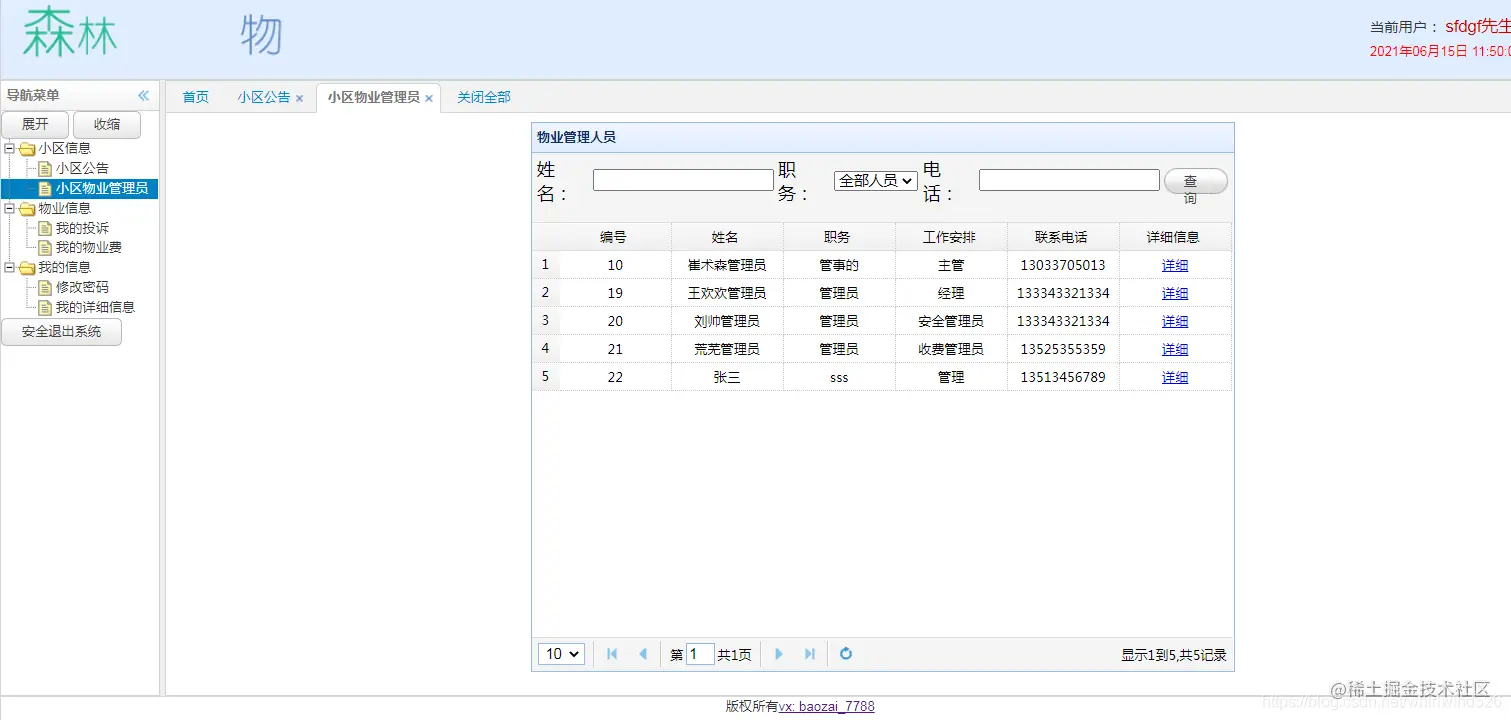This screenshot has width=1511, height=720.
Task: Open the 职务 全部人员 dropdown
Action: click(876, 181)
